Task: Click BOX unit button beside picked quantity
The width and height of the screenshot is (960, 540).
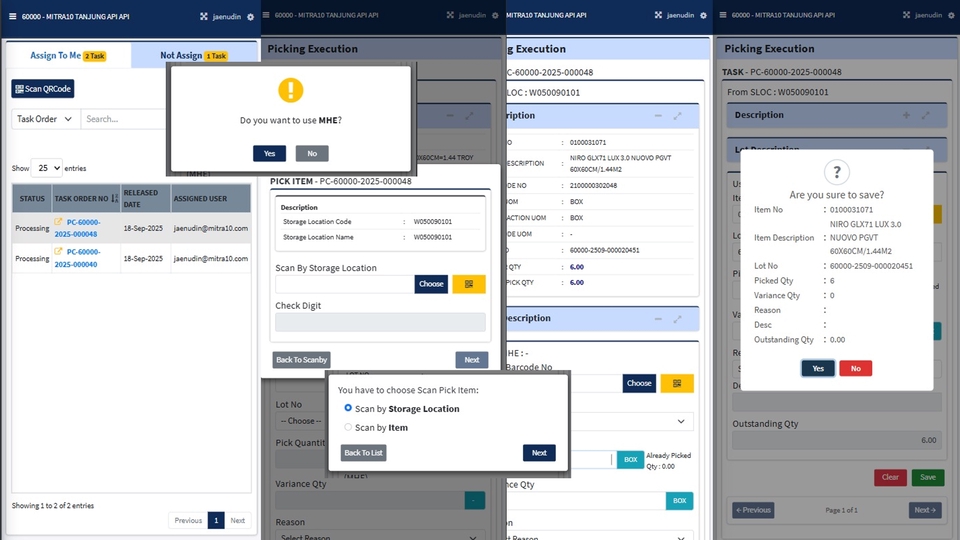Action: coord(630,460)
